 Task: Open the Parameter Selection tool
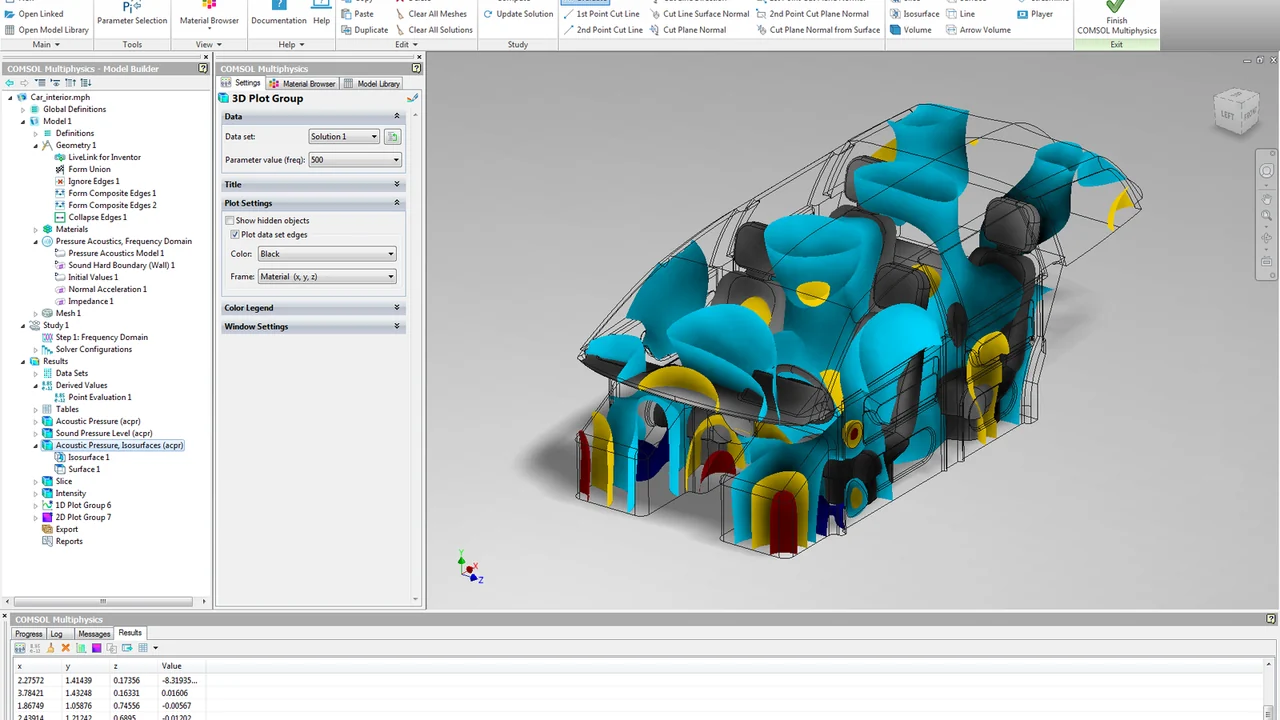132,14
